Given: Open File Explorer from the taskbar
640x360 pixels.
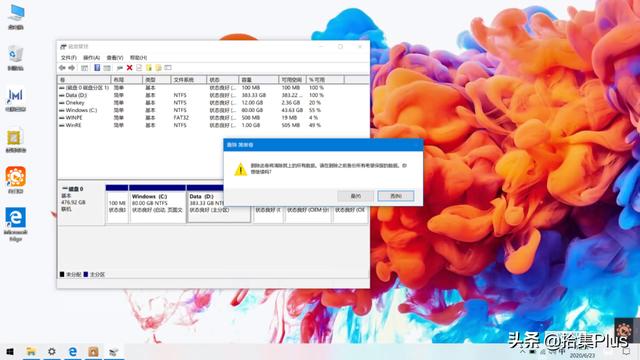Looking at the screenshot, I should 31,351.
